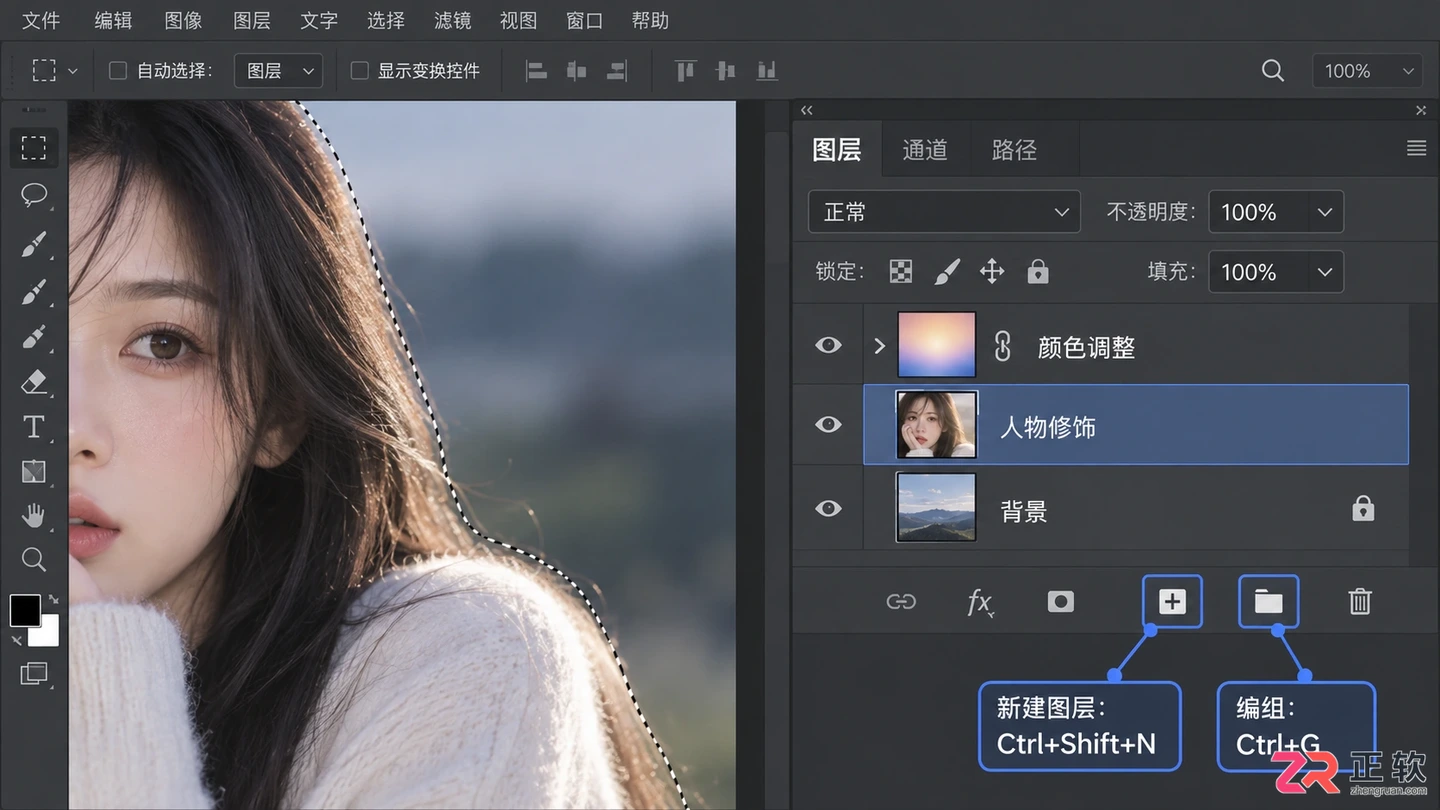The width and height of the screenshot is (1440, 810).
Task: Select the 图层 panel tab
Action: pyautogui.click(x=837, y=149)
